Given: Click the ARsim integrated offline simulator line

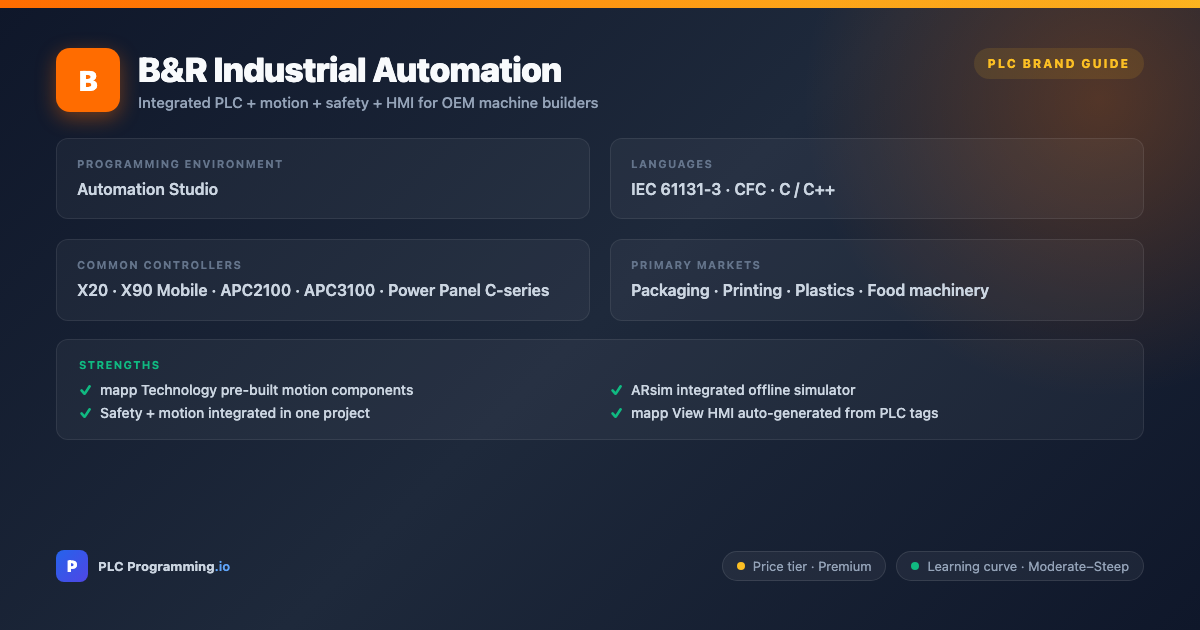Looking at the screenshot, I should 743,390.
